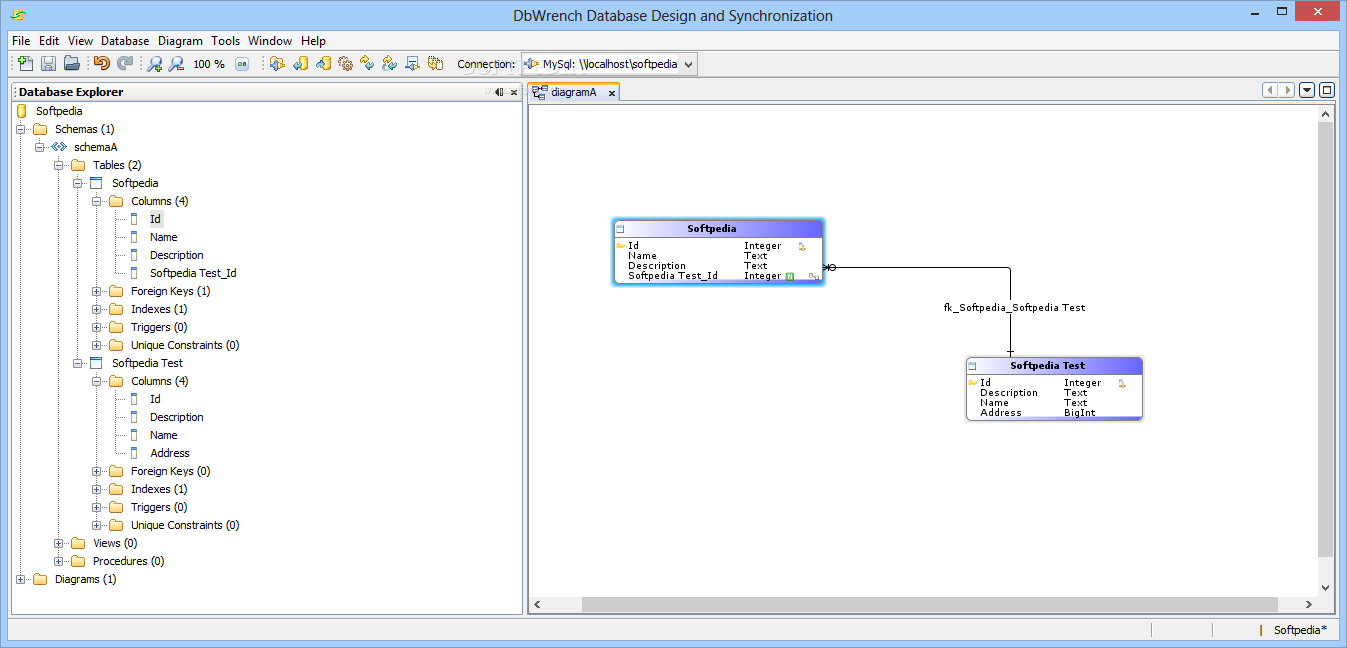
Task: Expand the Unique Constraints (0) folder under Softpedia Test
Action: click(97, 525)
